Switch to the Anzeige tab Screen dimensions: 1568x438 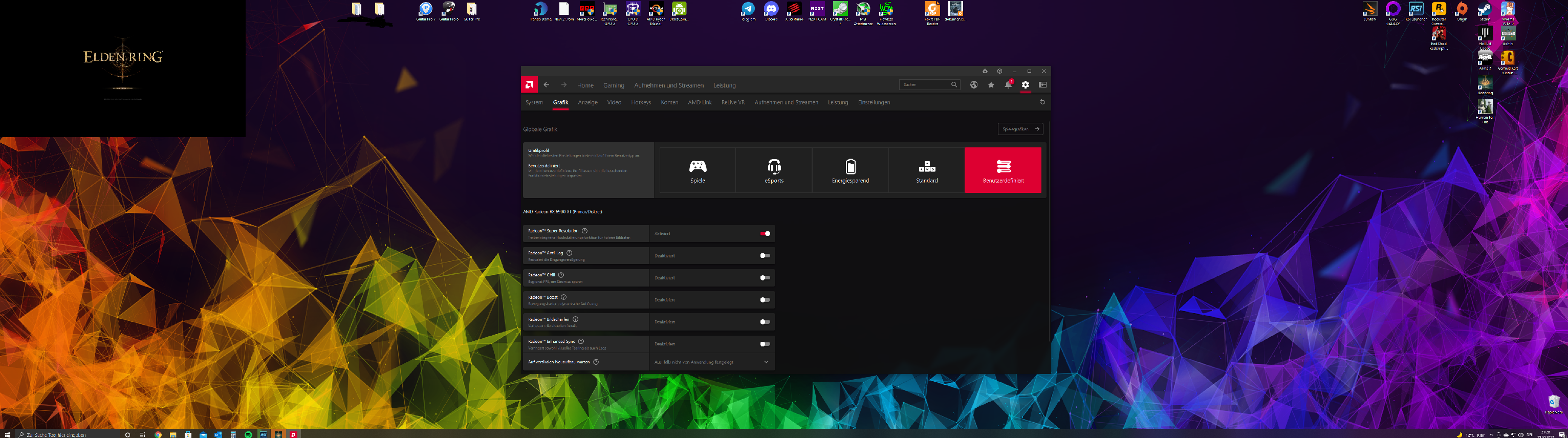[587, 102]
